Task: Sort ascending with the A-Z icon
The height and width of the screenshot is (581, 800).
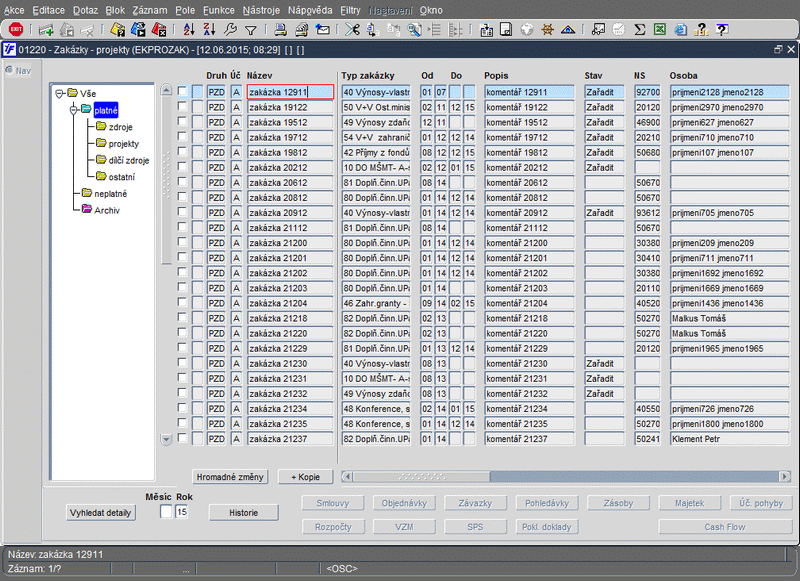Action: [188, 29]
